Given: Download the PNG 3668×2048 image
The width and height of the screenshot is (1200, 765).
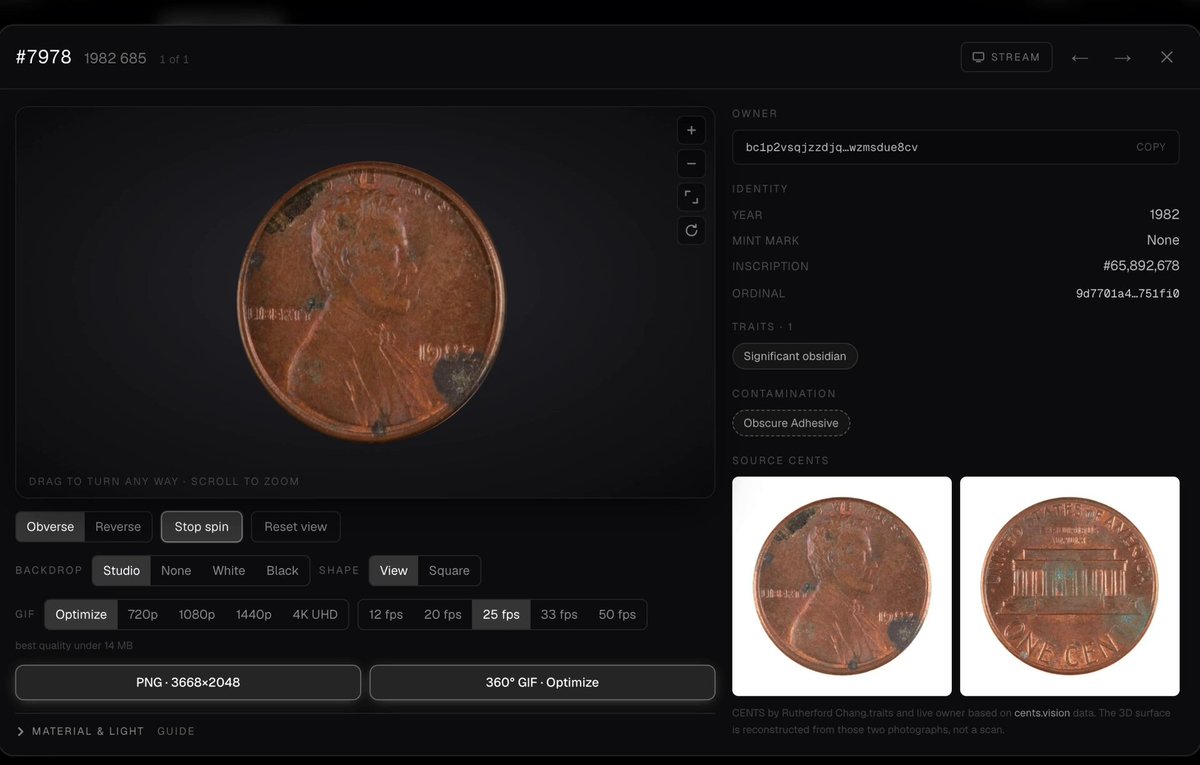Looking at the screenshot, I should click(188, 682).
